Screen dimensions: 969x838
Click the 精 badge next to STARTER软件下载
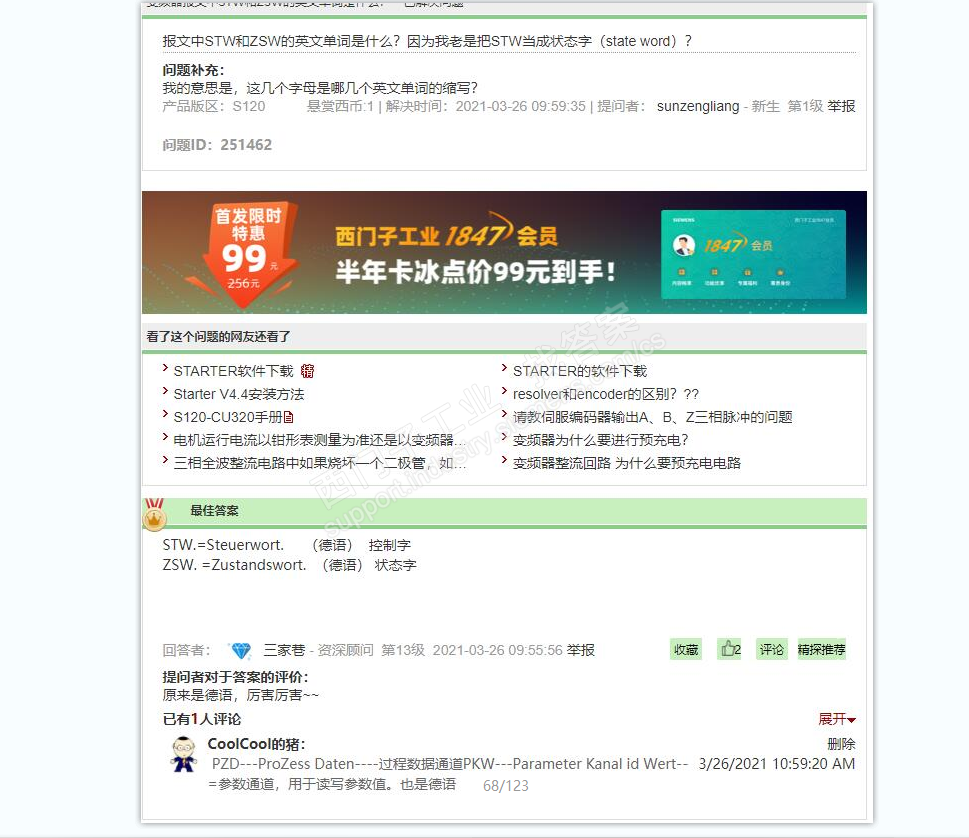(307, 371)
